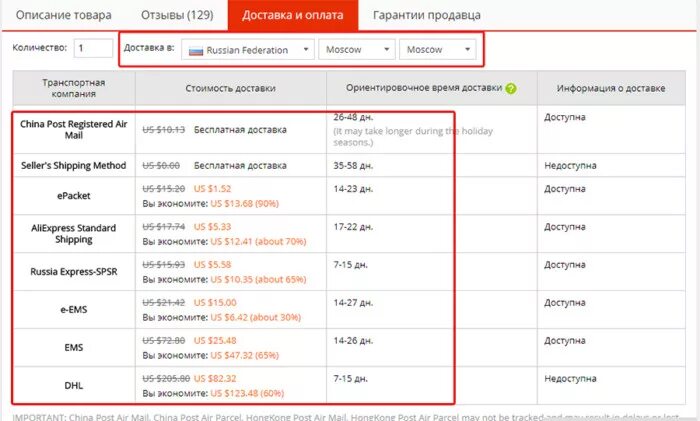Choose the DHL shipping option
This screenshot has height=421, width=700.
coord(74,385)
